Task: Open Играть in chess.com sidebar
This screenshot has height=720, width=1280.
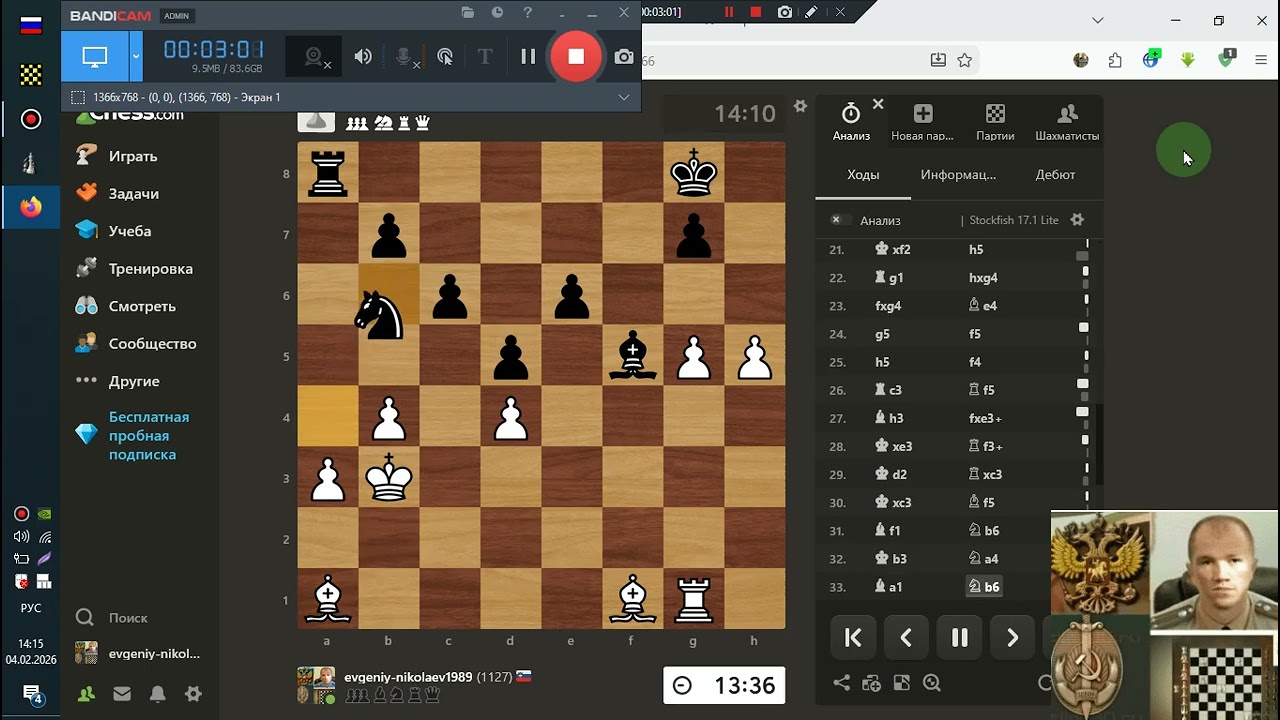Action: [133, 156]
